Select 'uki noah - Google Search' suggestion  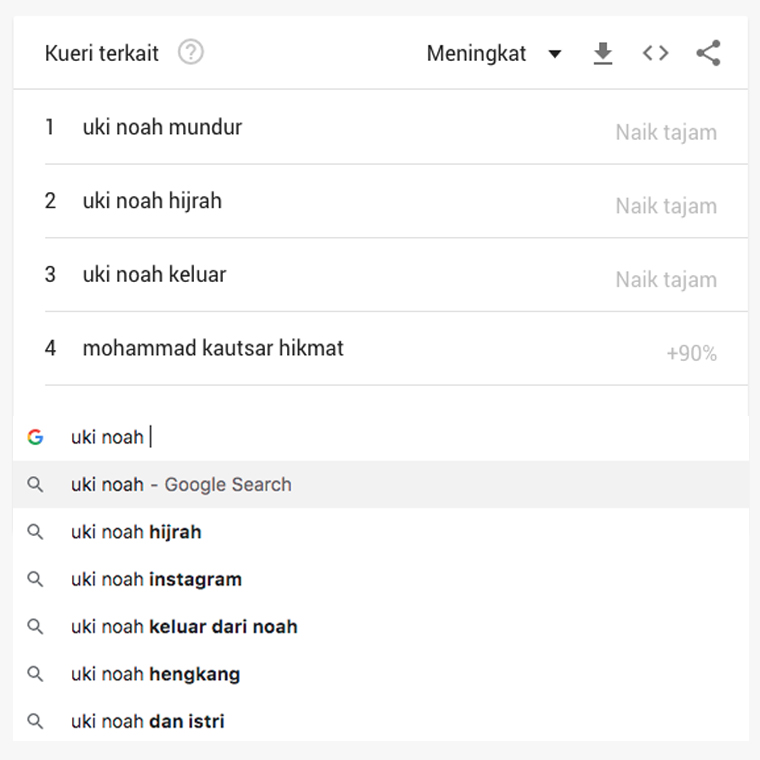[x=181, y=485]
